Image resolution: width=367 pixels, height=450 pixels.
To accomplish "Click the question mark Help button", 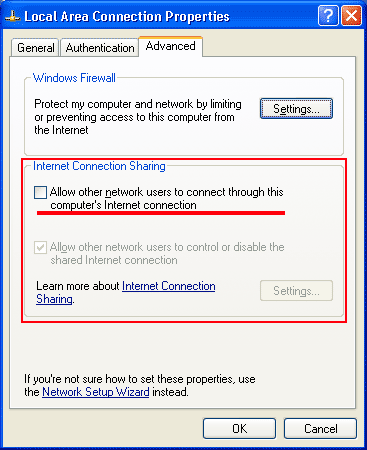I will (328, 16).
